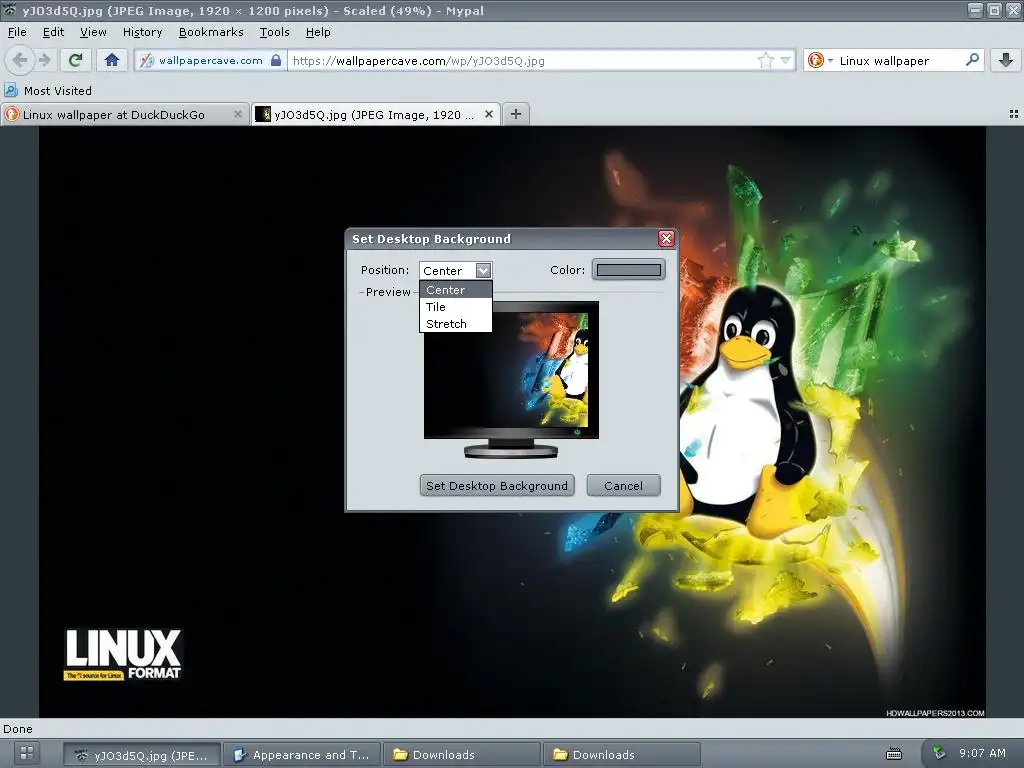Open the desktop start menu button
1024x768 pixels.
pos(27,753)
